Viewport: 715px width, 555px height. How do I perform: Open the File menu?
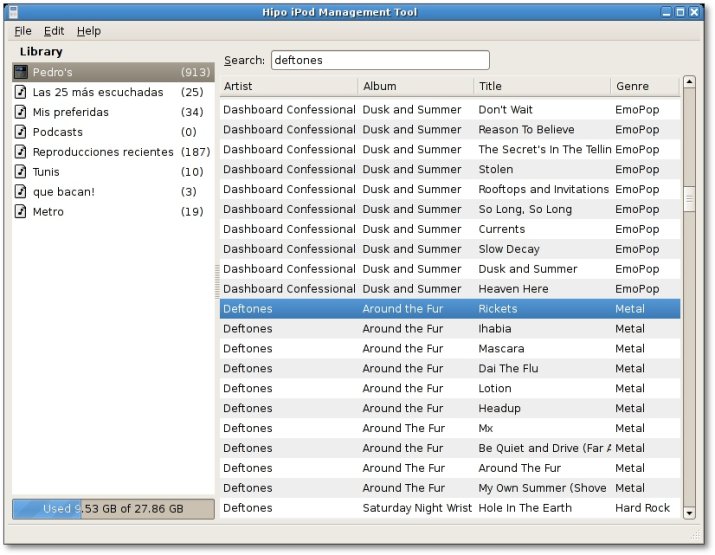[x=23, y=31]
